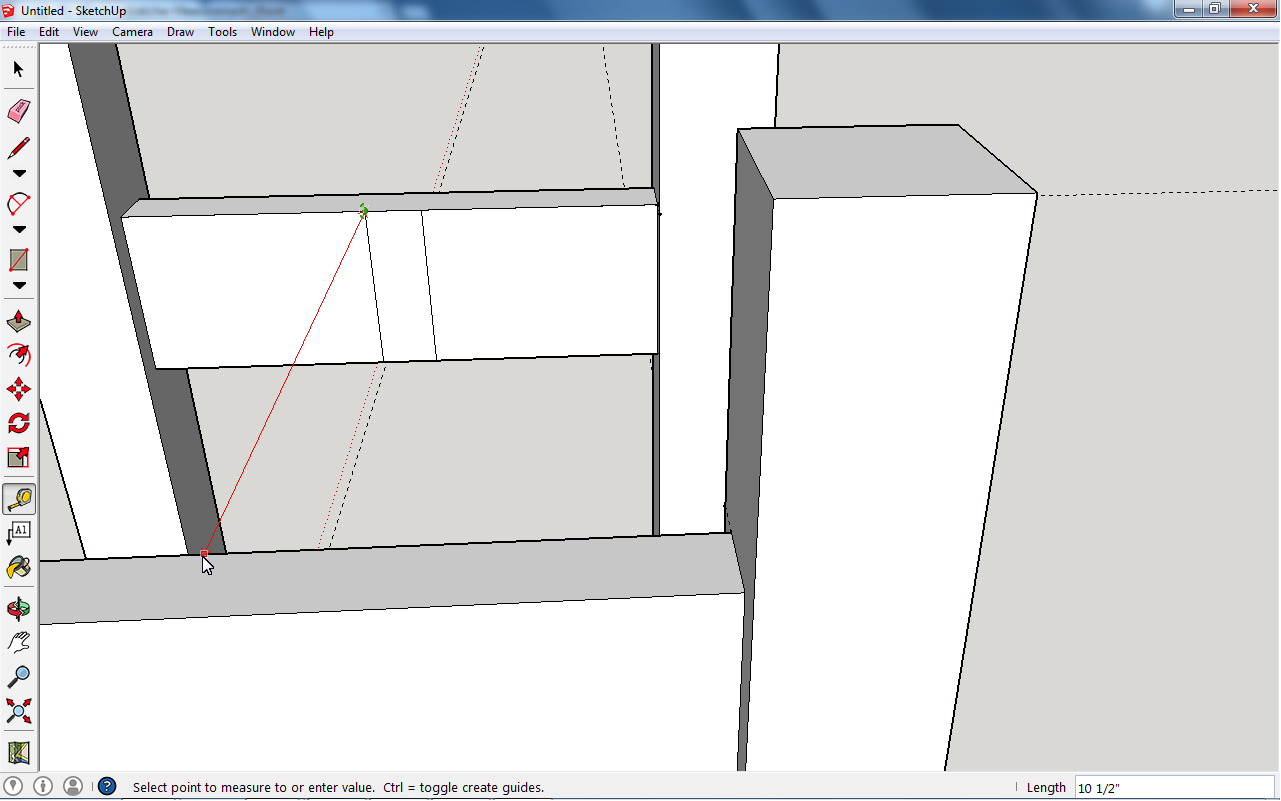Open the shape tool flyout arrow
The image size is (1281, 801).
(17, 285)
